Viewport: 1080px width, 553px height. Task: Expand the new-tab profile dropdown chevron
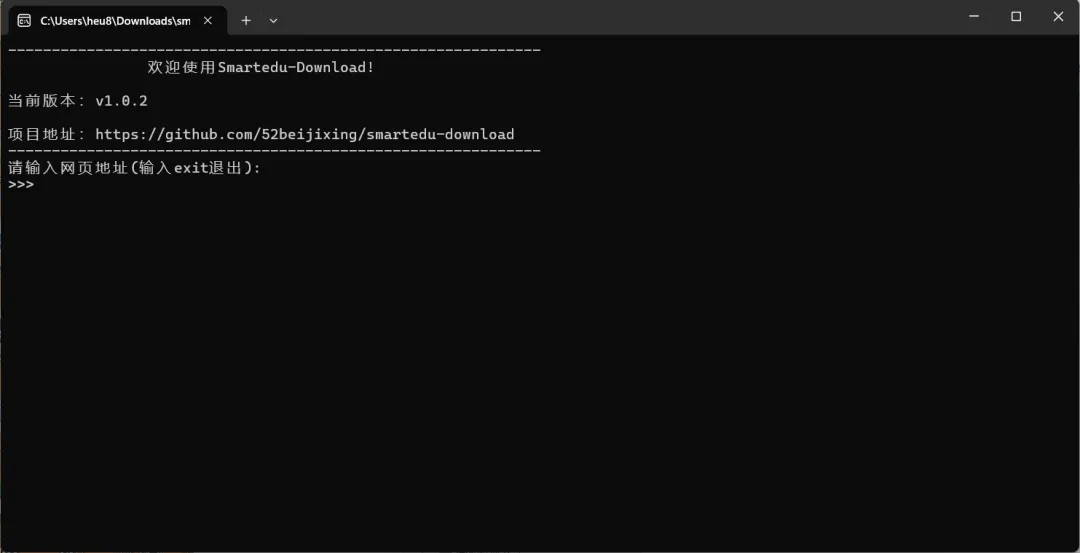tap(273, 21)
